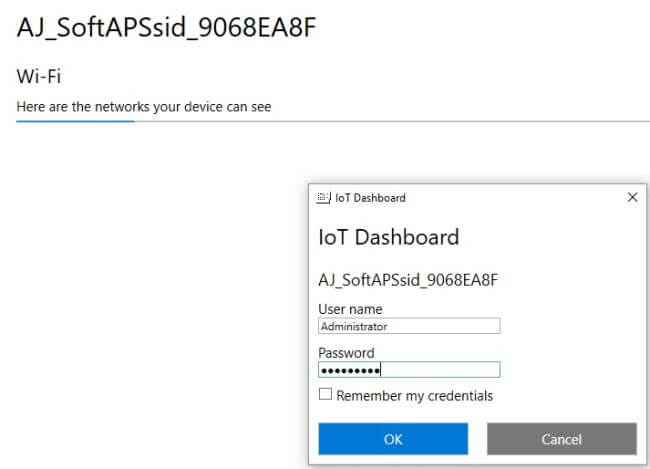Enable the Remember my credentials checkbox
The height and width of the screenshot is (469, 650).
click(x=325, y=395)
